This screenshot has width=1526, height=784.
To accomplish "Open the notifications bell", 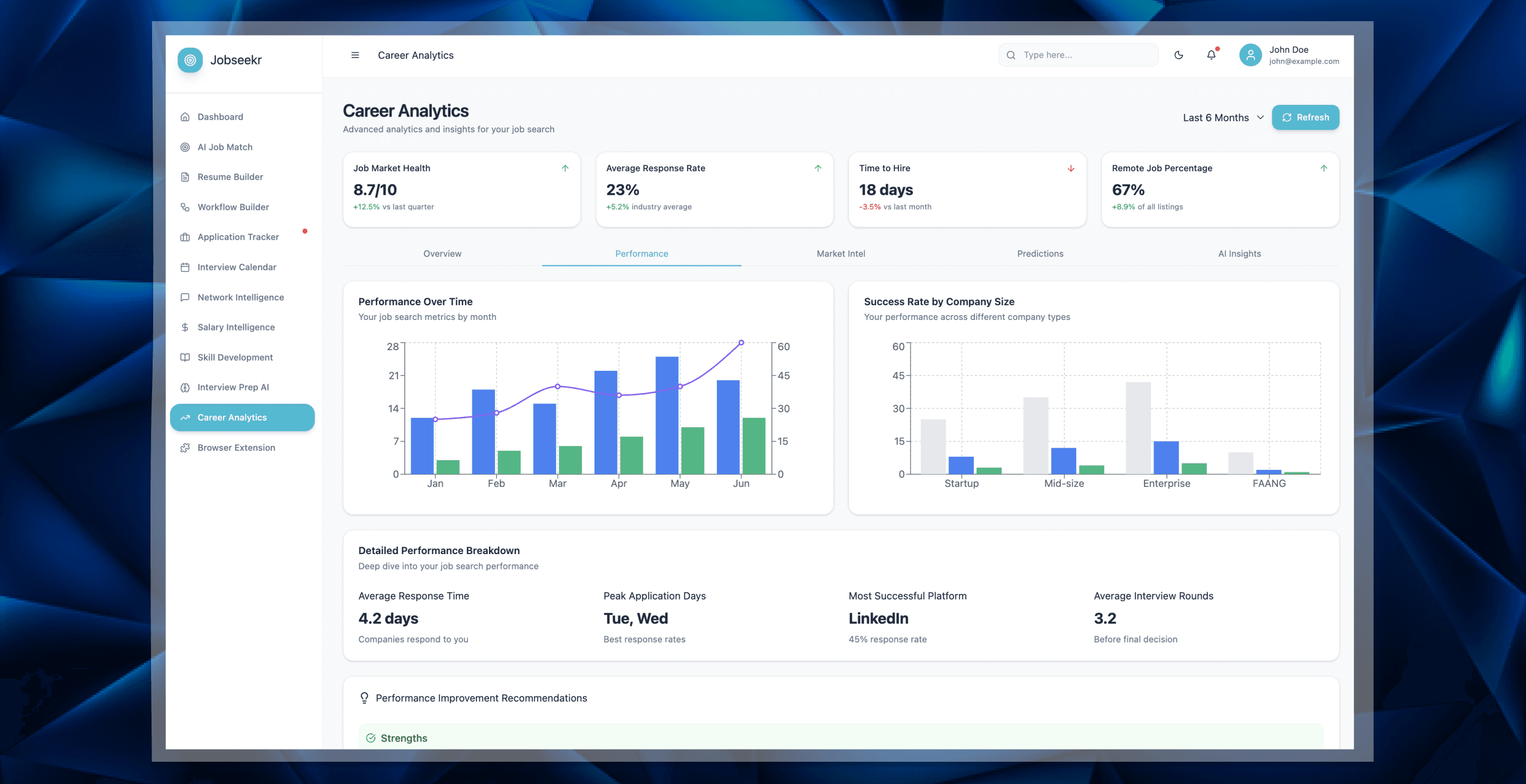I will [x=1211, y=55].
